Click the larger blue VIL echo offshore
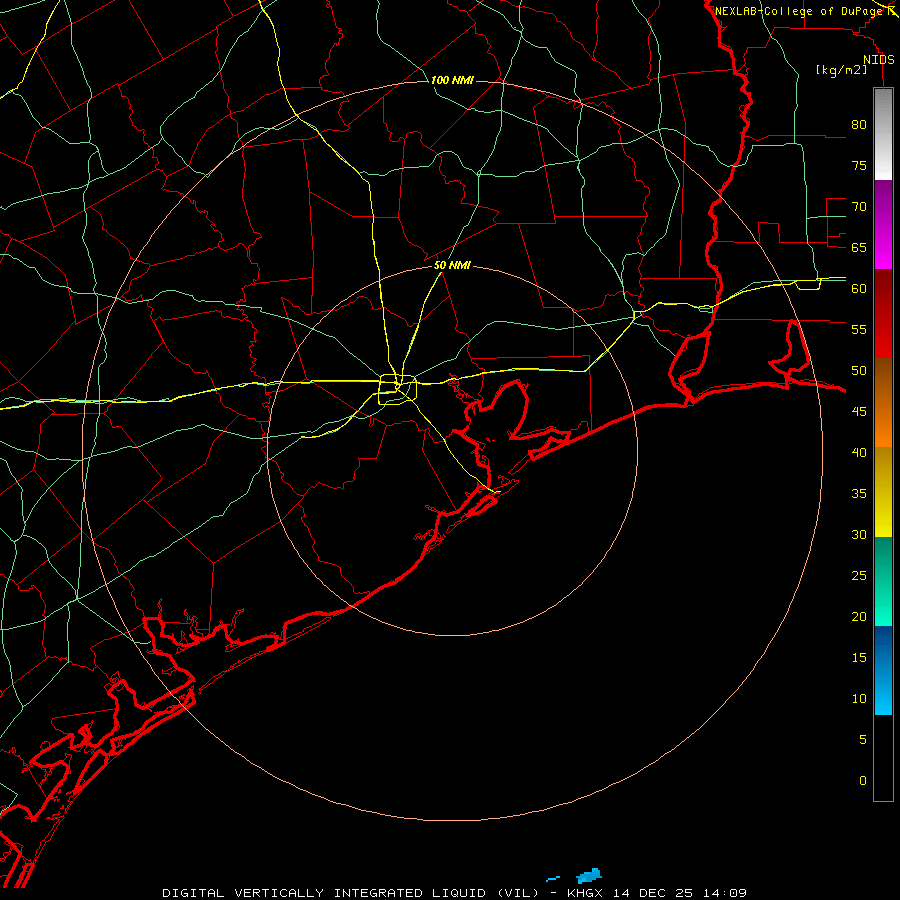Screen dimensions: 900x900 point(589,876)
